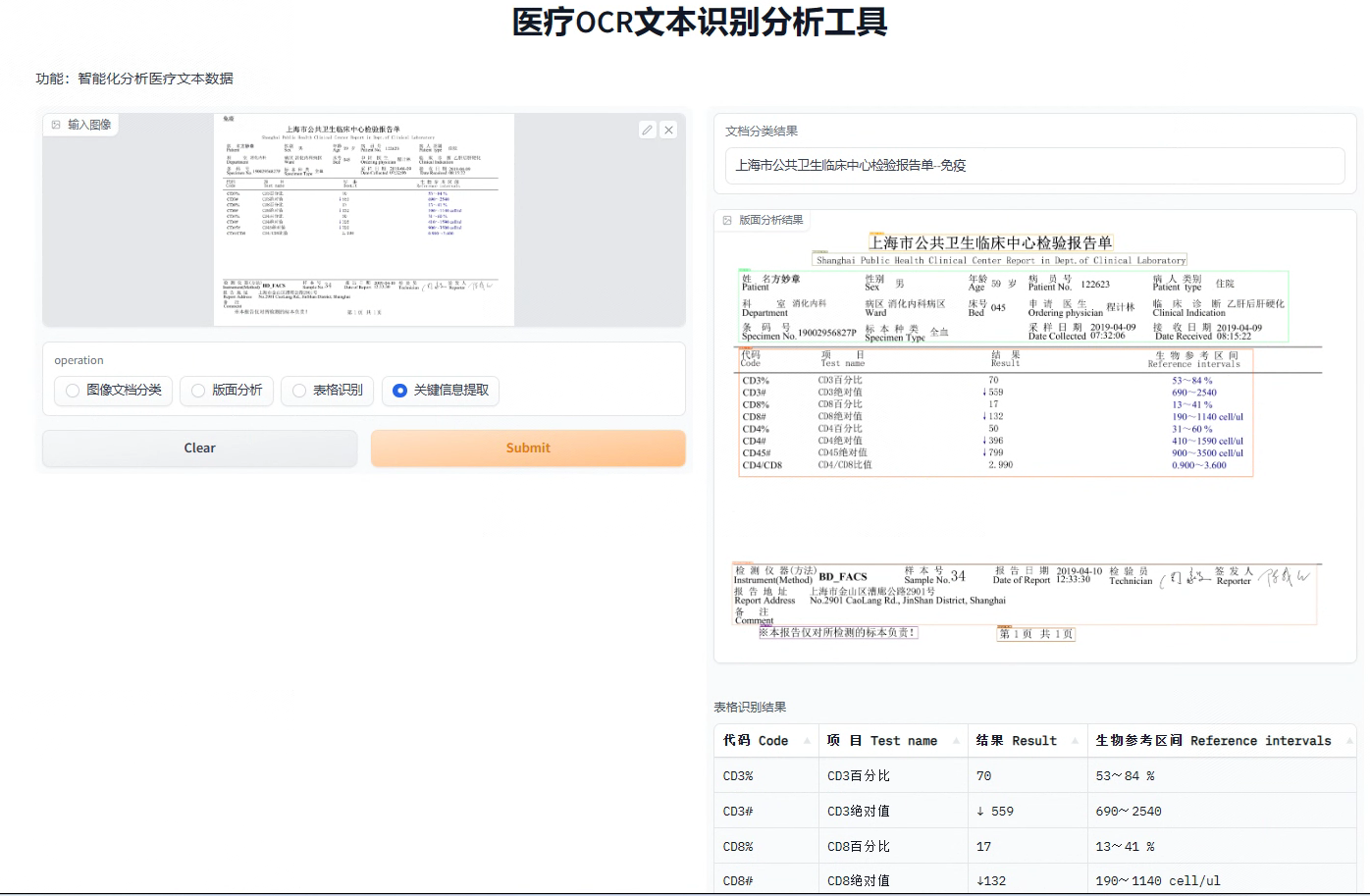Click the Clear button
Viewport: 1370px width, 896px height.
pyautogui.click(x=200, y=448)
